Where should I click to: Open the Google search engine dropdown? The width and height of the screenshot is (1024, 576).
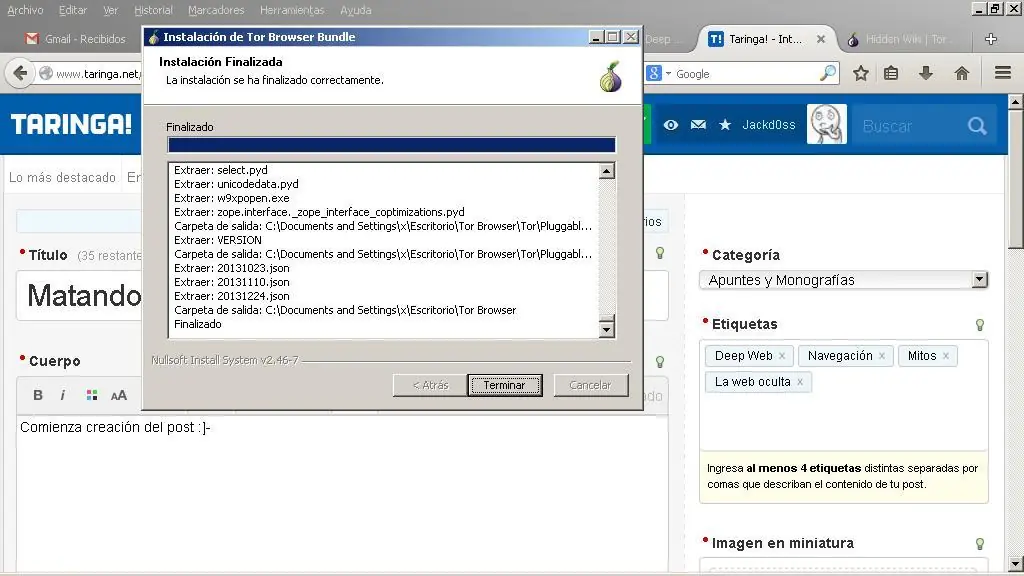[659, 74]
